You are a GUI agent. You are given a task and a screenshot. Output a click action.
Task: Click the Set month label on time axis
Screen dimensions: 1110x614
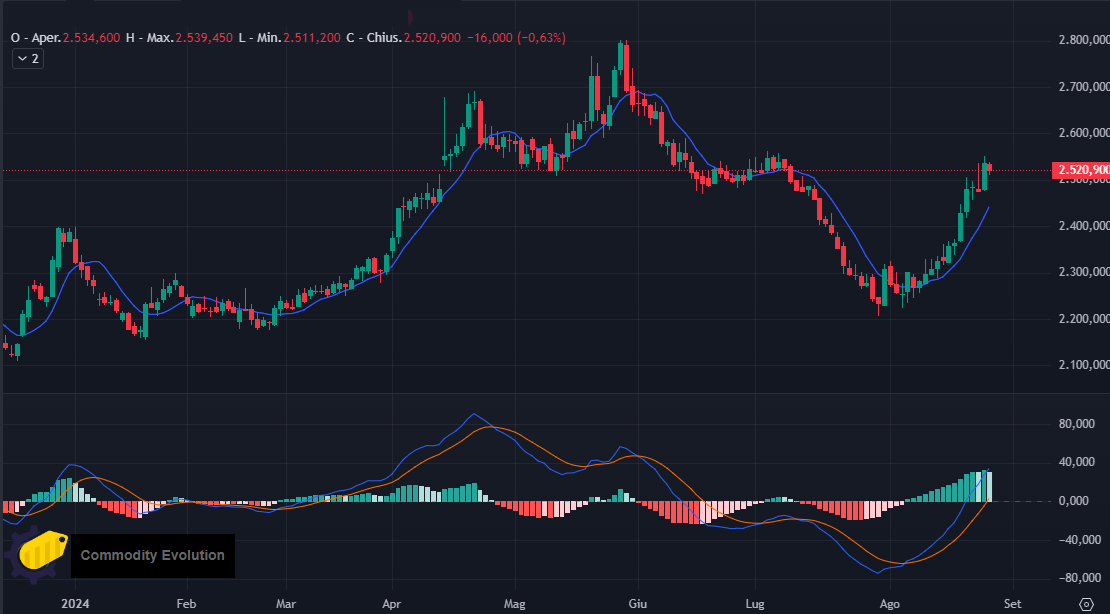click(x=1012, y=604)
